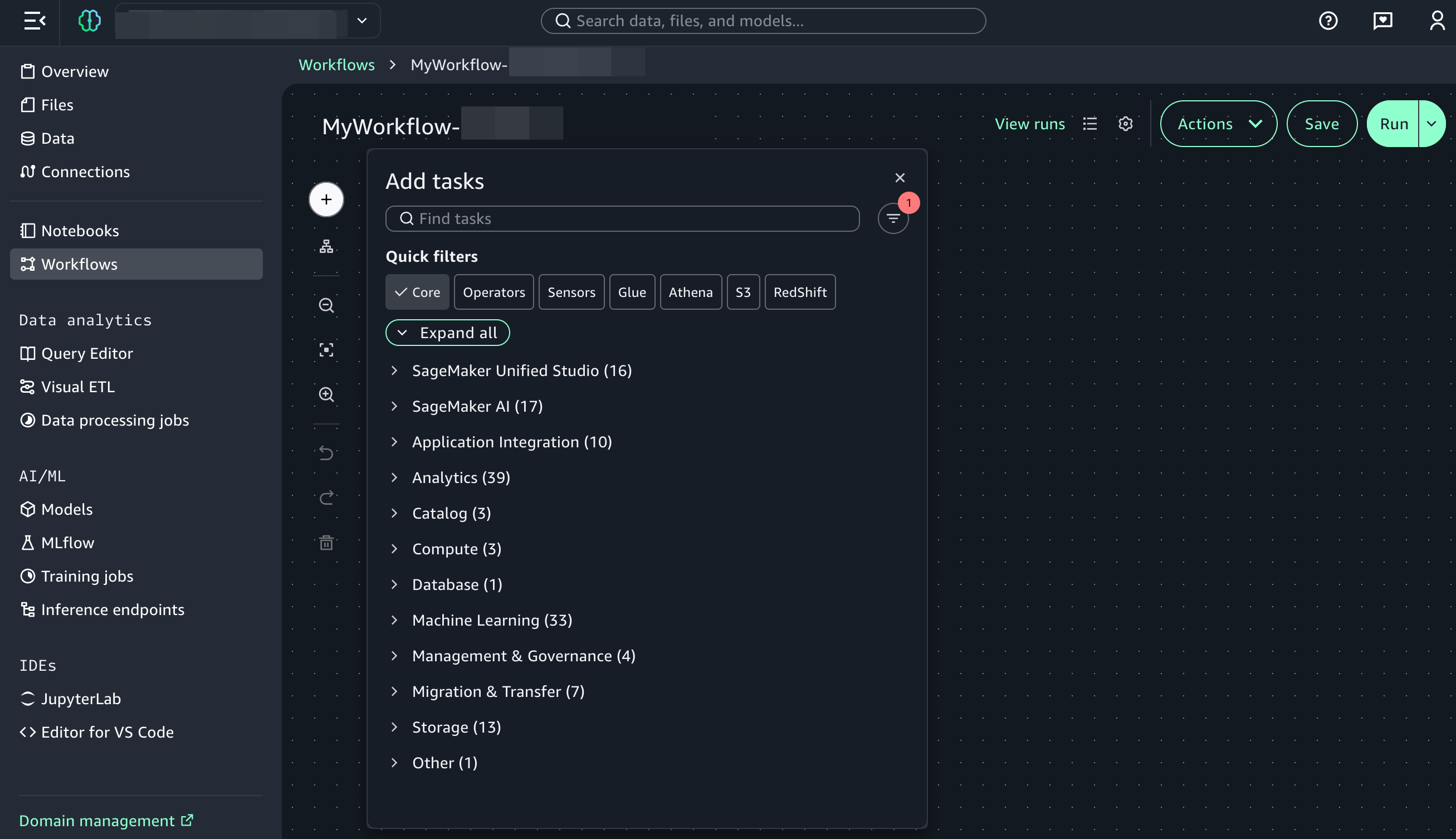Save the workflow
1456x839 pixels.
(x=1321, y=123)
